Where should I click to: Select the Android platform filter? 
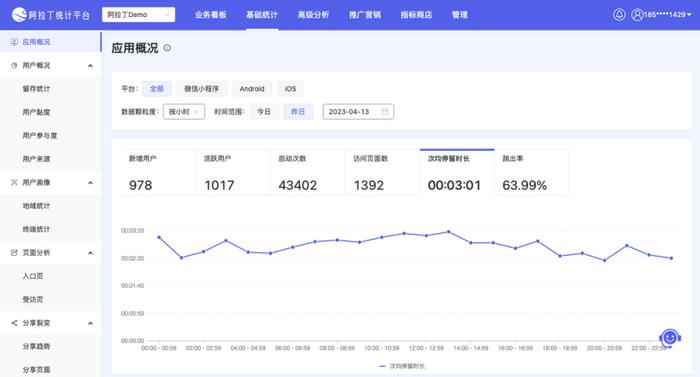pos(252,88)
